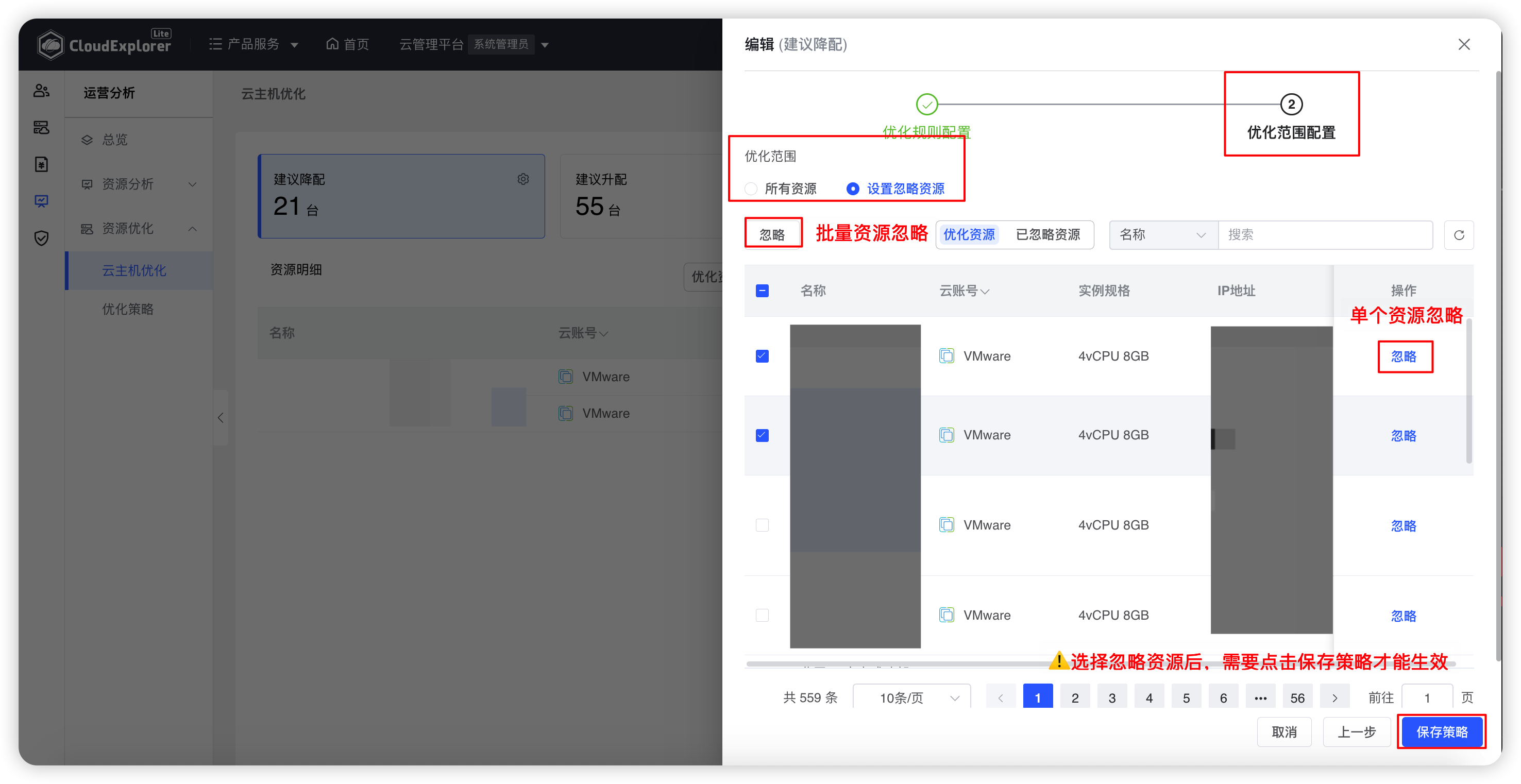
Task: Open 云主机优化 sidebar item
Action: click(139, 270)
